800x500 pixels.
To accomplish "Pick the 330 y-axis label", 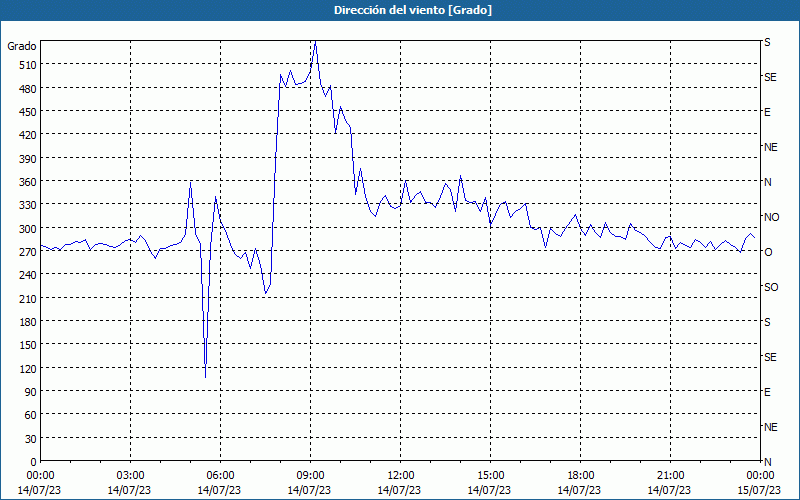I will (x=28, y=205).
